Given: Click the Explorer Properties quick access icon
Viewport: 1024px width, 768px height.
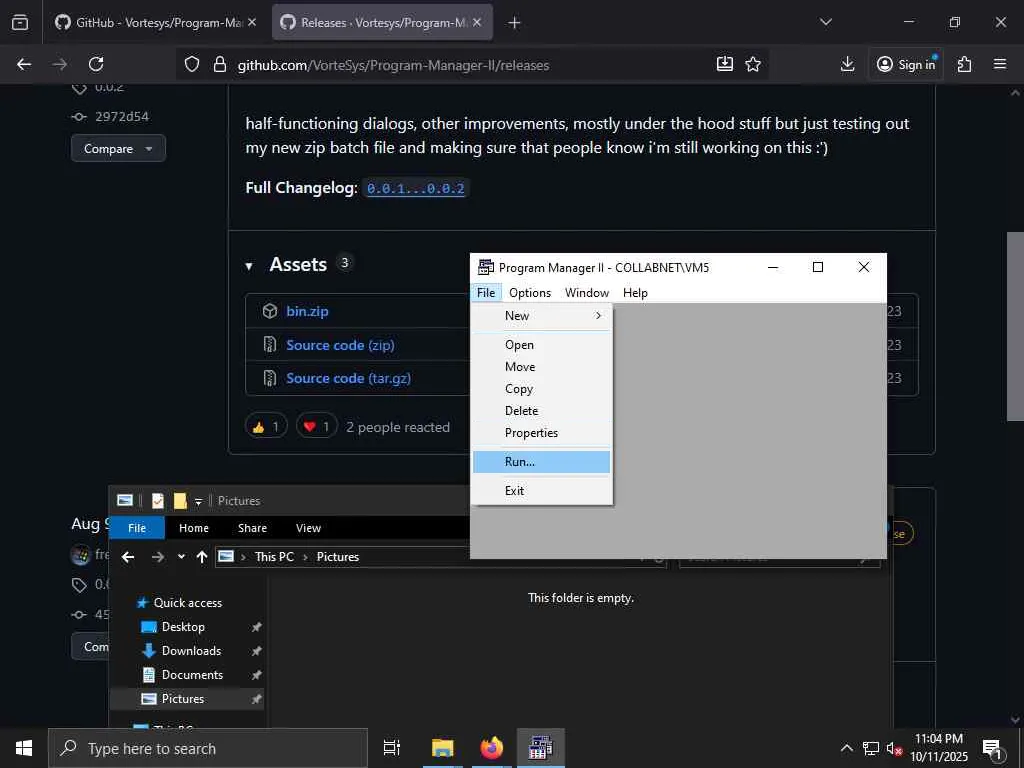Looking at the screenshot, I should (157, 501).
